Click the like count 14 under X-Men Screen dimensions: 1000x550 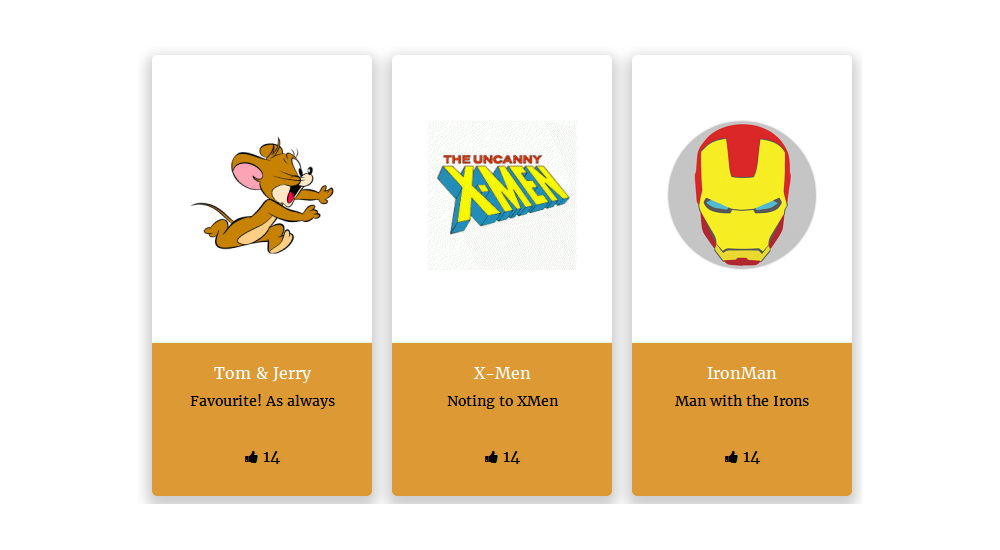click(x=511, y=457)
